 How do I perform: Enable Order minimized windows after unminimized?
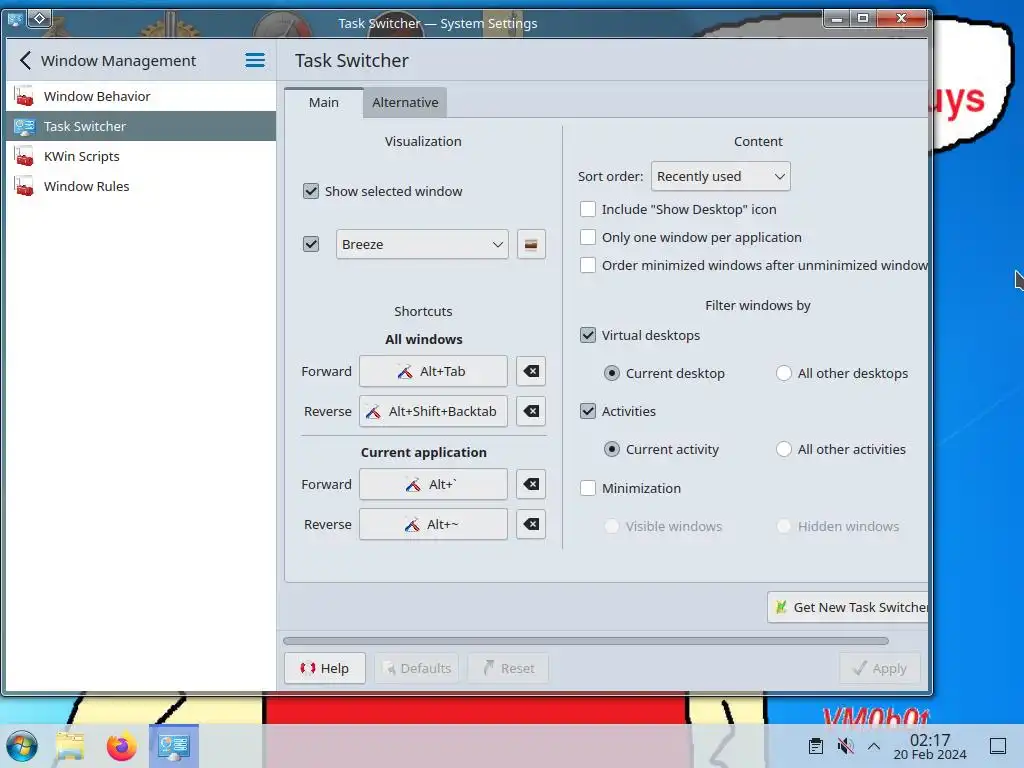pos(588,265)
